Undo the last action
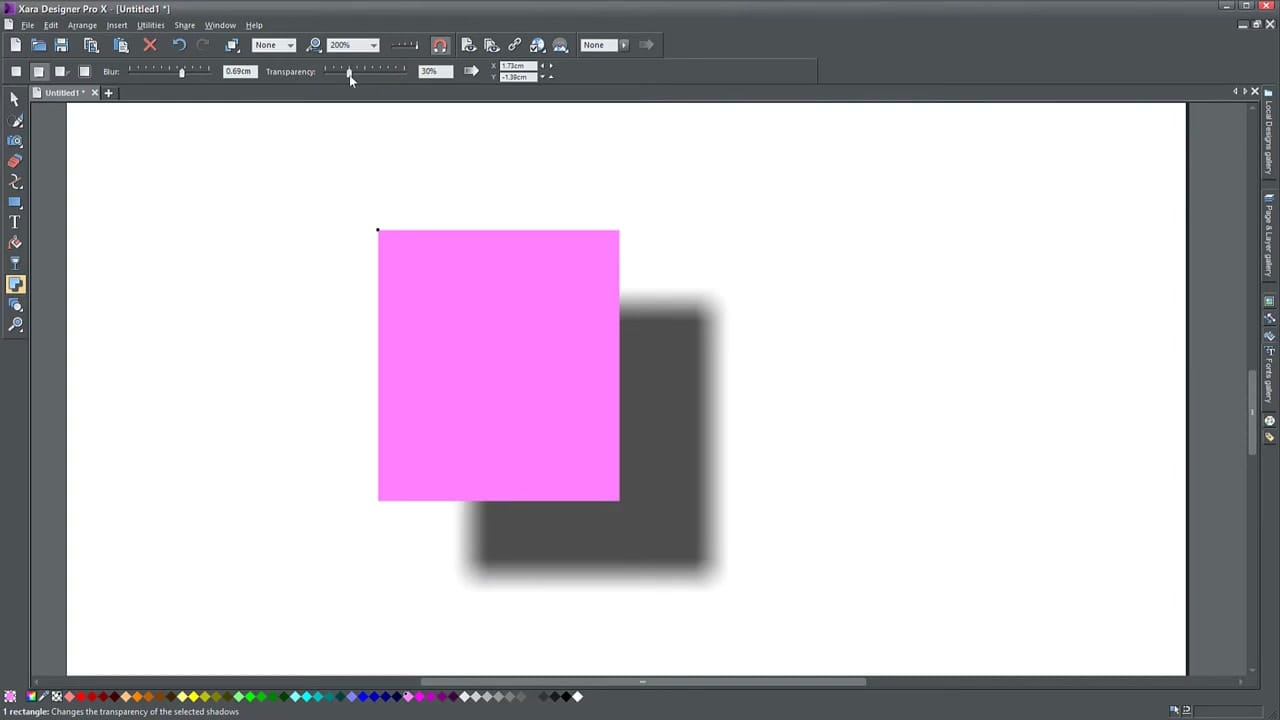Viewport: 1280px width, 720px height. [x=178, y=44]
